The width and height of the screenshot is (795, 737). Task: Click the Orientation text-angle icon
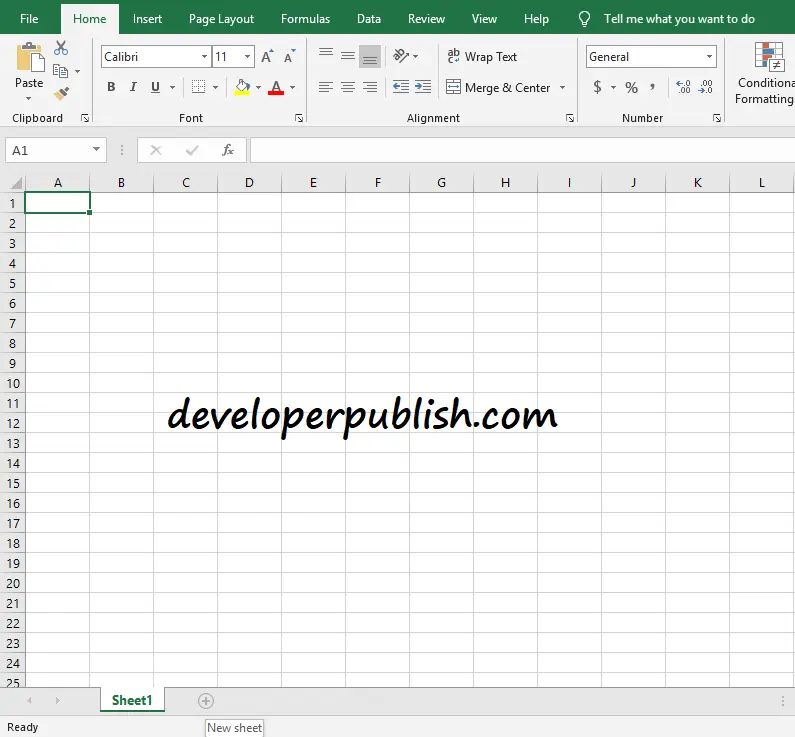(x=401, y=56)
